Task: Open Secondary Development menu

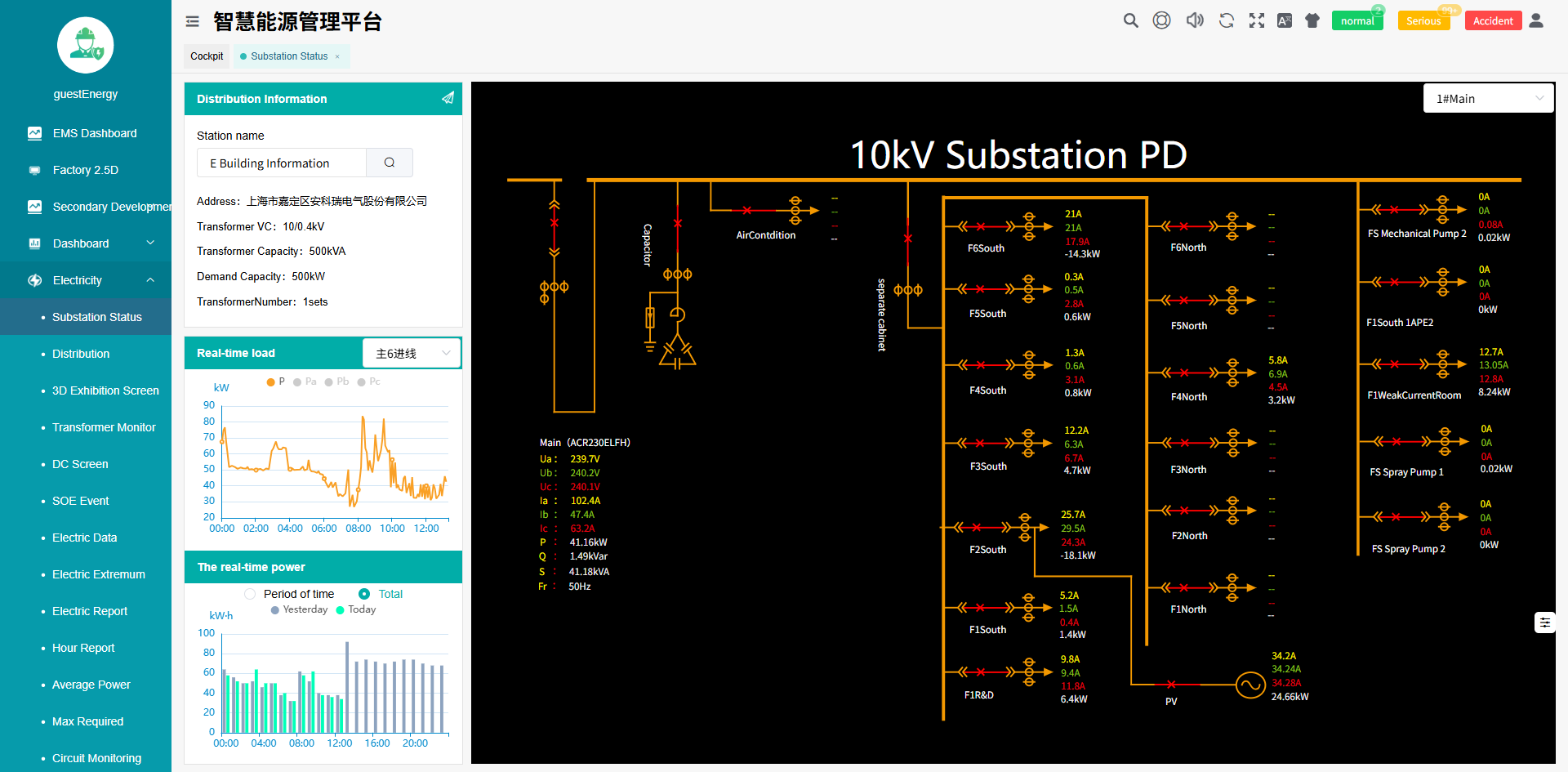Action: [x=86, y=207]
